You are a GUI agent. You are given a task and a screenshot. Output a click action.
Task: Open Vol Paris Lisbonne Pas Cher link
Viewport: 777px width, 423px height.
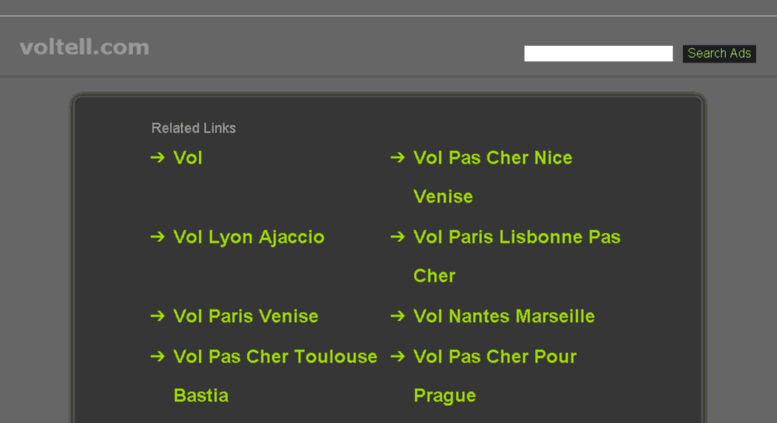[517, 237]
